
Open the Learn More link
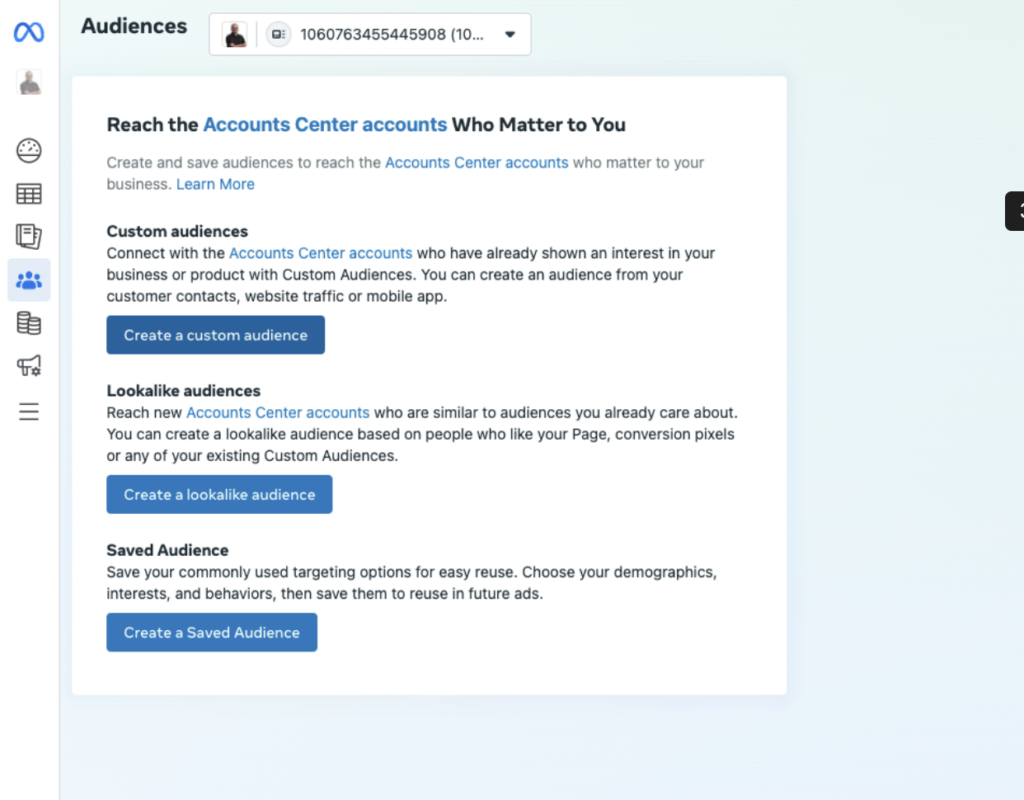pyautogui.click(x=216, y=184)
